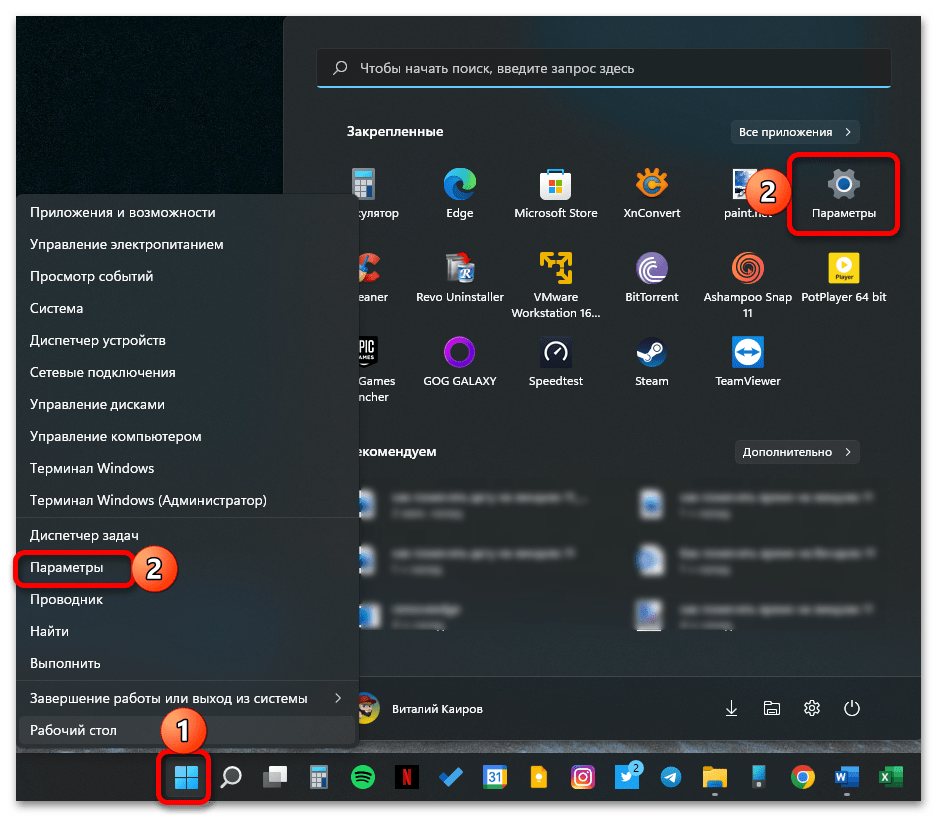This screenshot has height=817, width=937.
Task: Expand Завершение работы или выход из системы submenu
Action: 187,698
